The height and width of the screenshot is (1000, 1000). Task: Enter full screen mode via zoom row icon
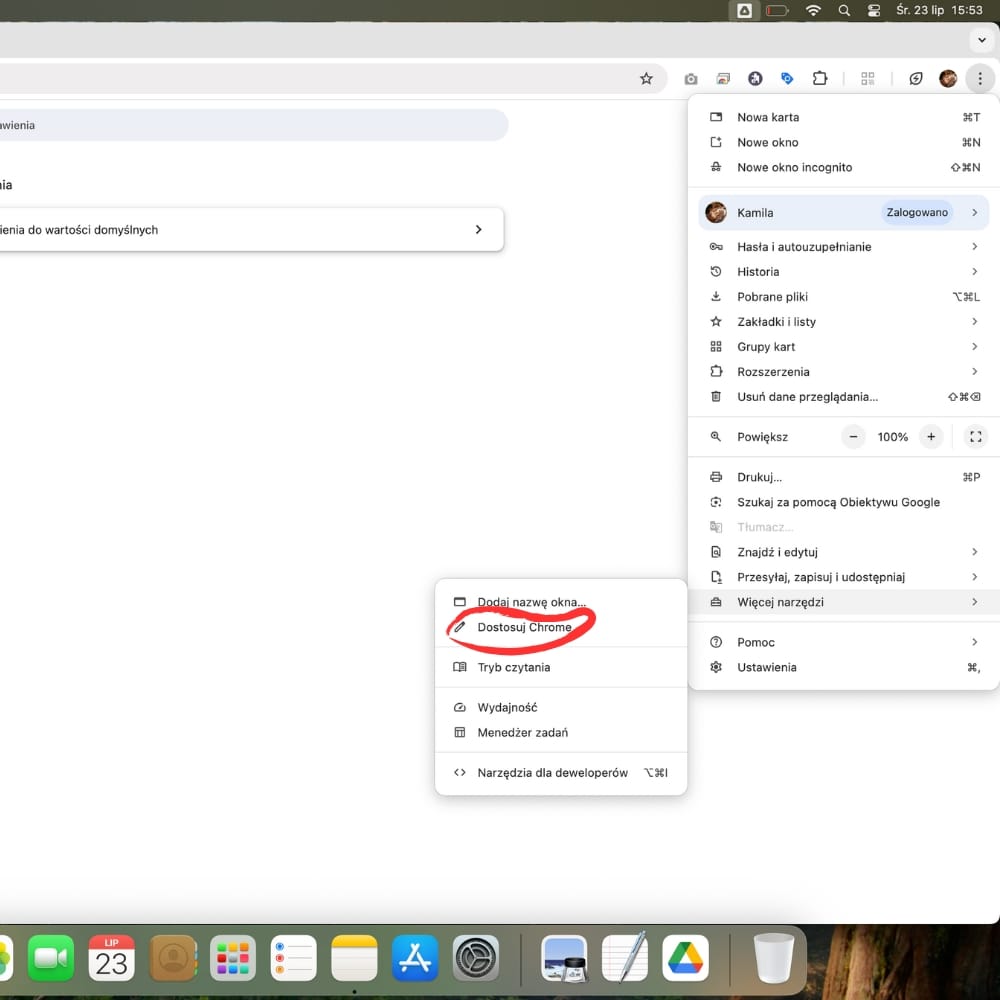[x=976, y=437]
